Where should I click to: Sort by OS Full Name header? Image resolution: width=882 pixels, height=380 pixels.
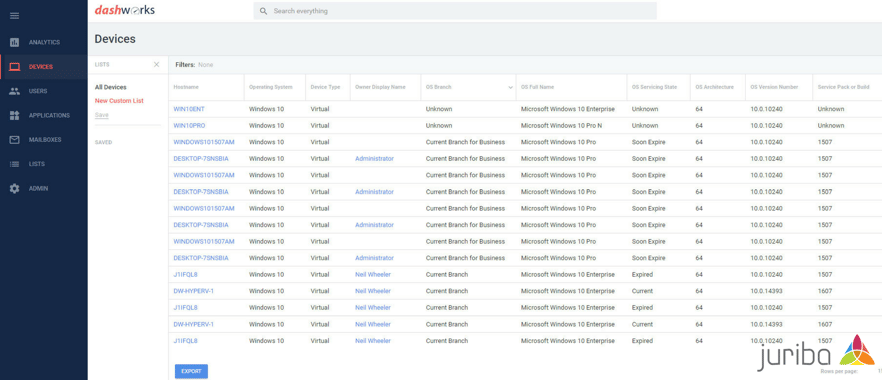[x=538, y=88]
